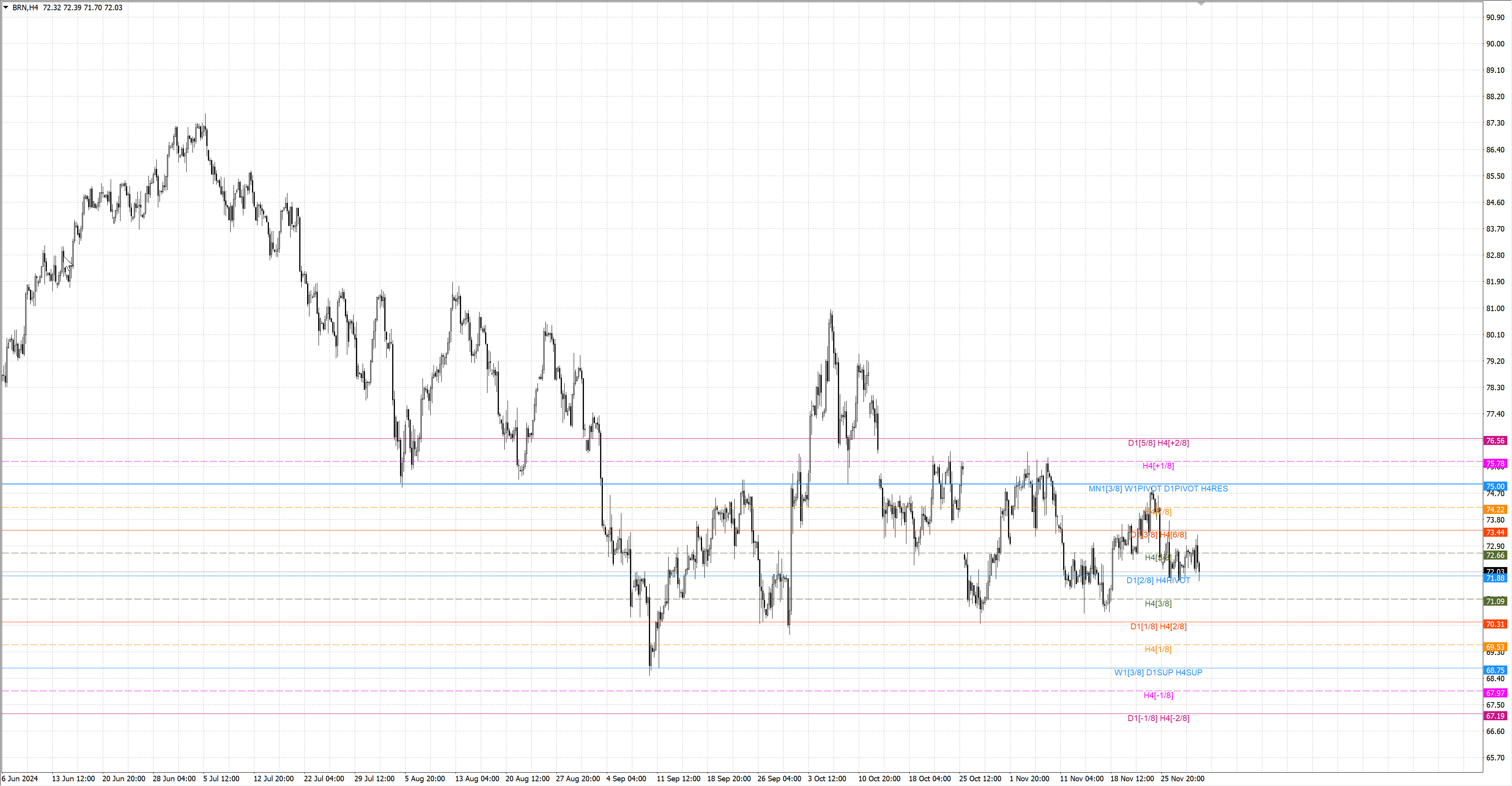This screenshot has height=786, width=1512.
Task: Click the blue 75.00 price tag
Action: [x=1495, y=487]
